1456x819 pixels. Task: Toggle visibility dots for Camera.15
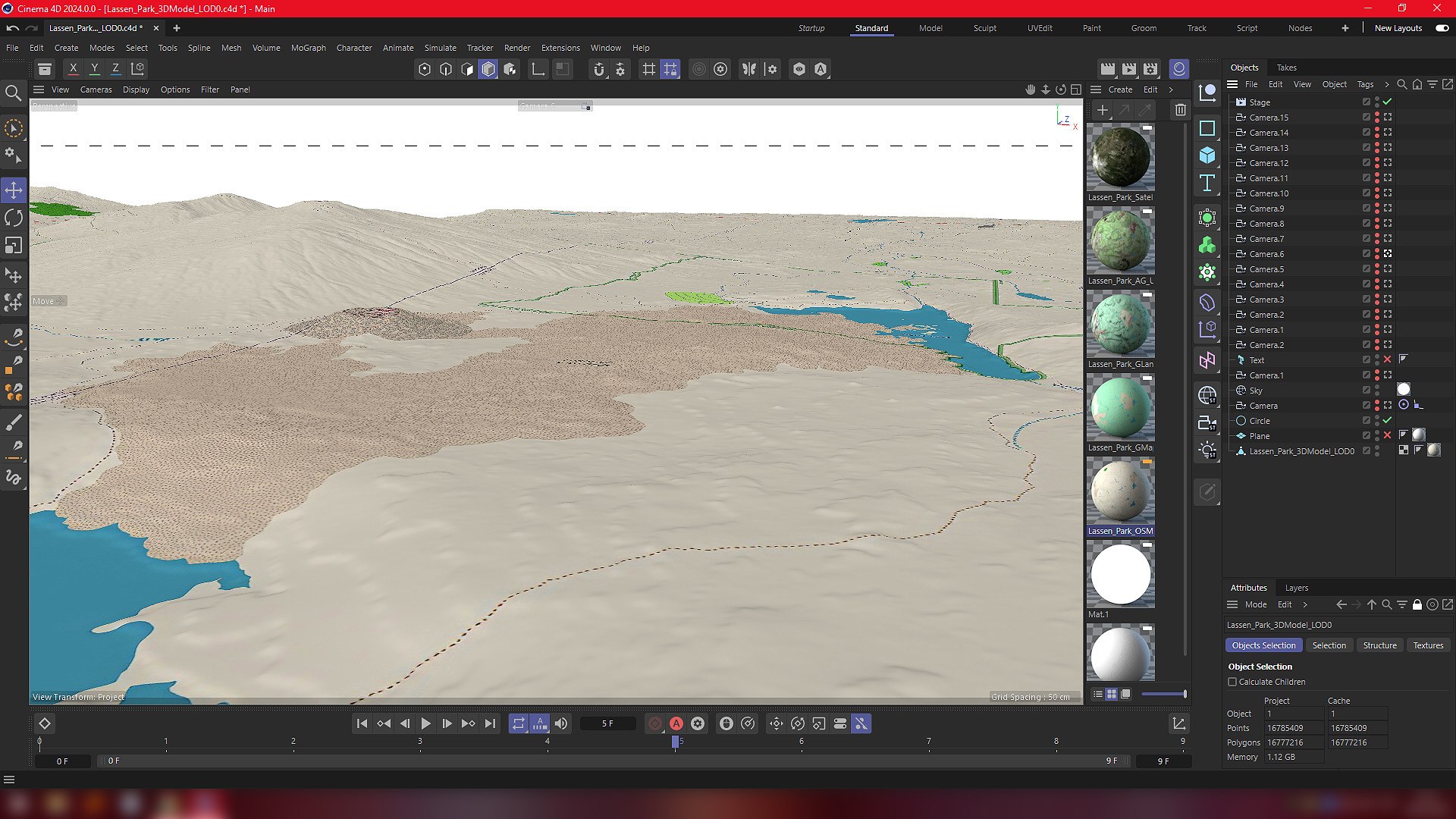click(x=1377, y=118)
